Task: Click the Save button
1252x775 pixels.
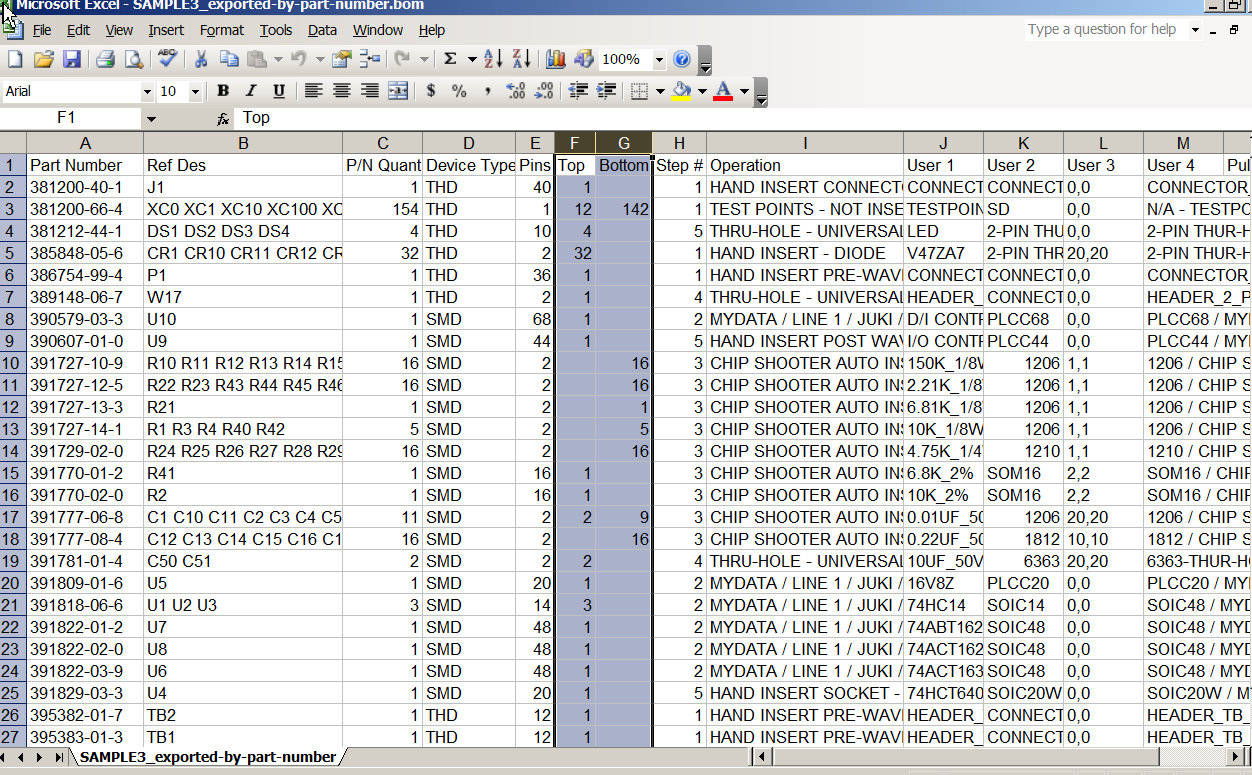Action: tap(72, 59)
